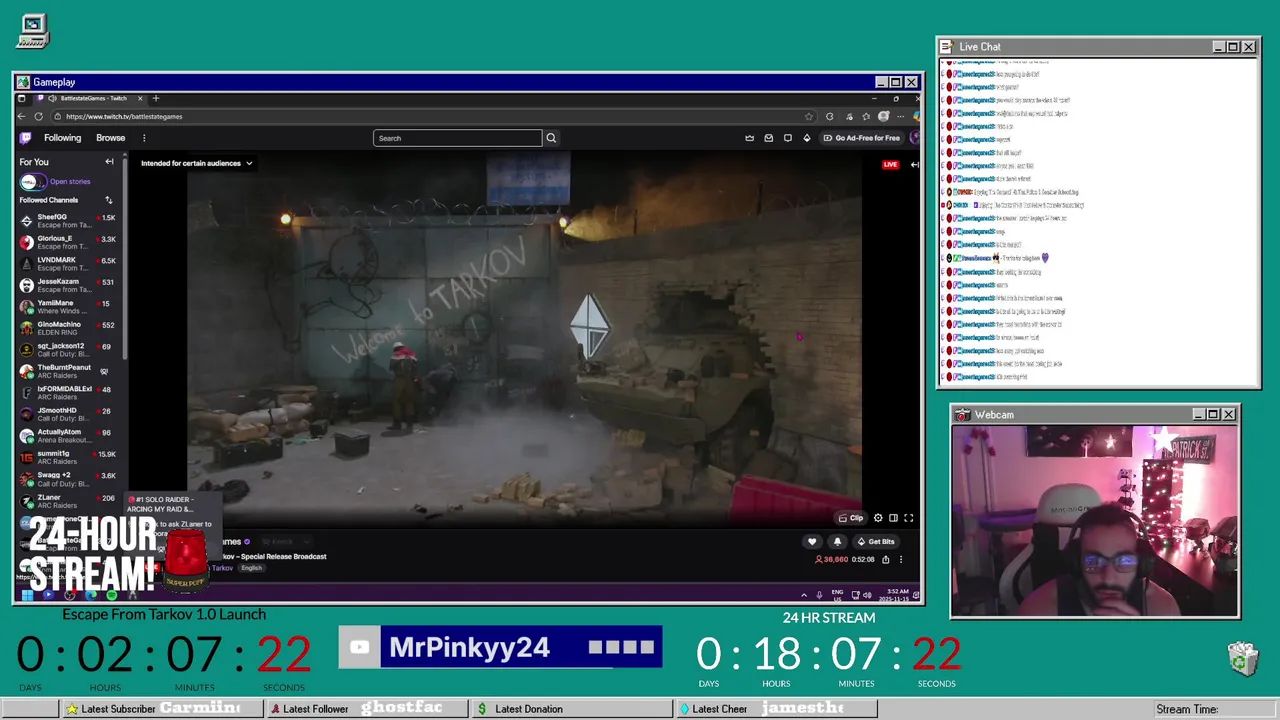The image size is (1280, 720).
Task: Click the Clip button on the player
Action: (x=851, y=518)
